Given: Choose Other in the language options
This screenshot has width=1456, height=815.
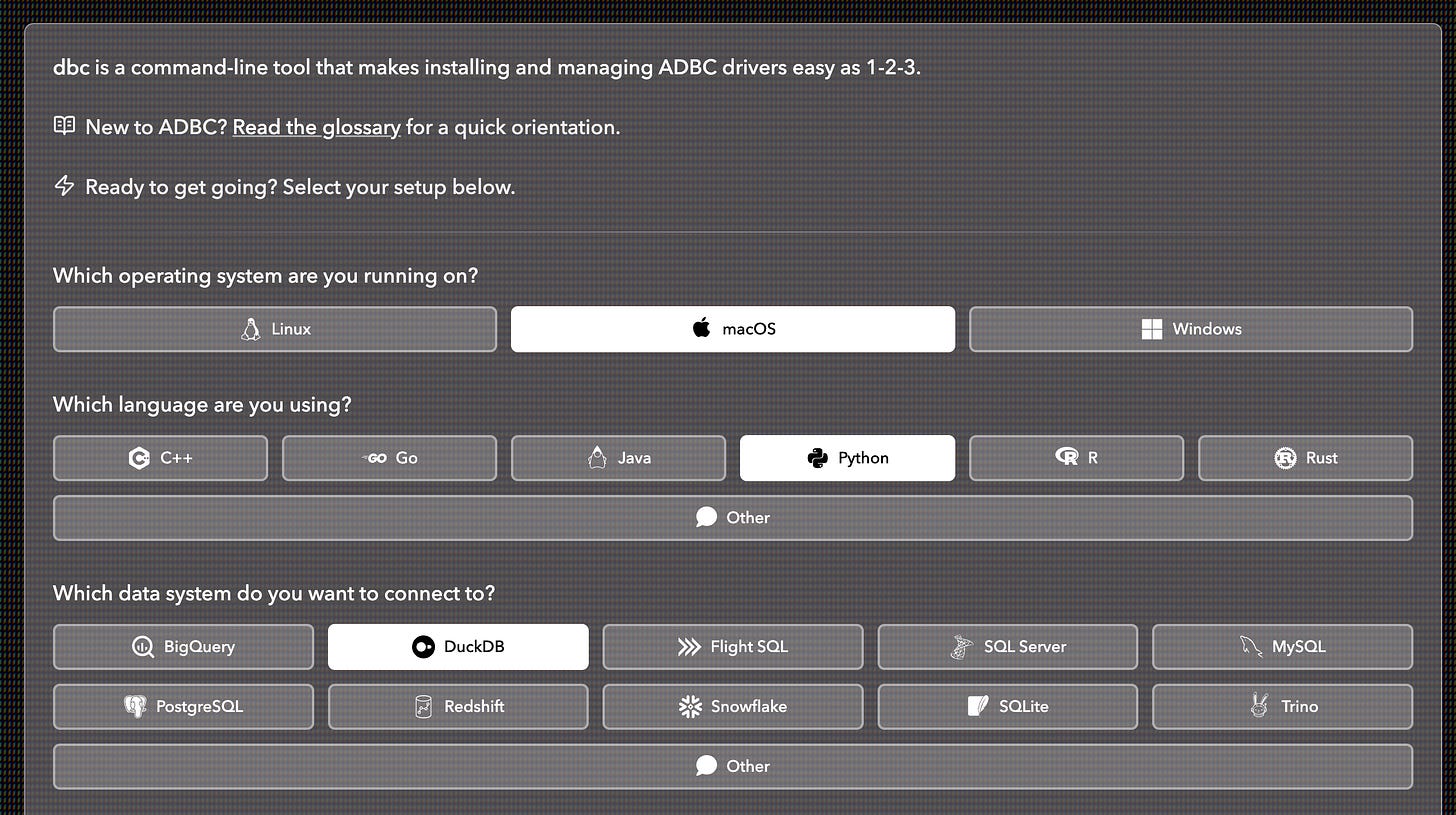Looking at the screenshot, I should [733, 518].
